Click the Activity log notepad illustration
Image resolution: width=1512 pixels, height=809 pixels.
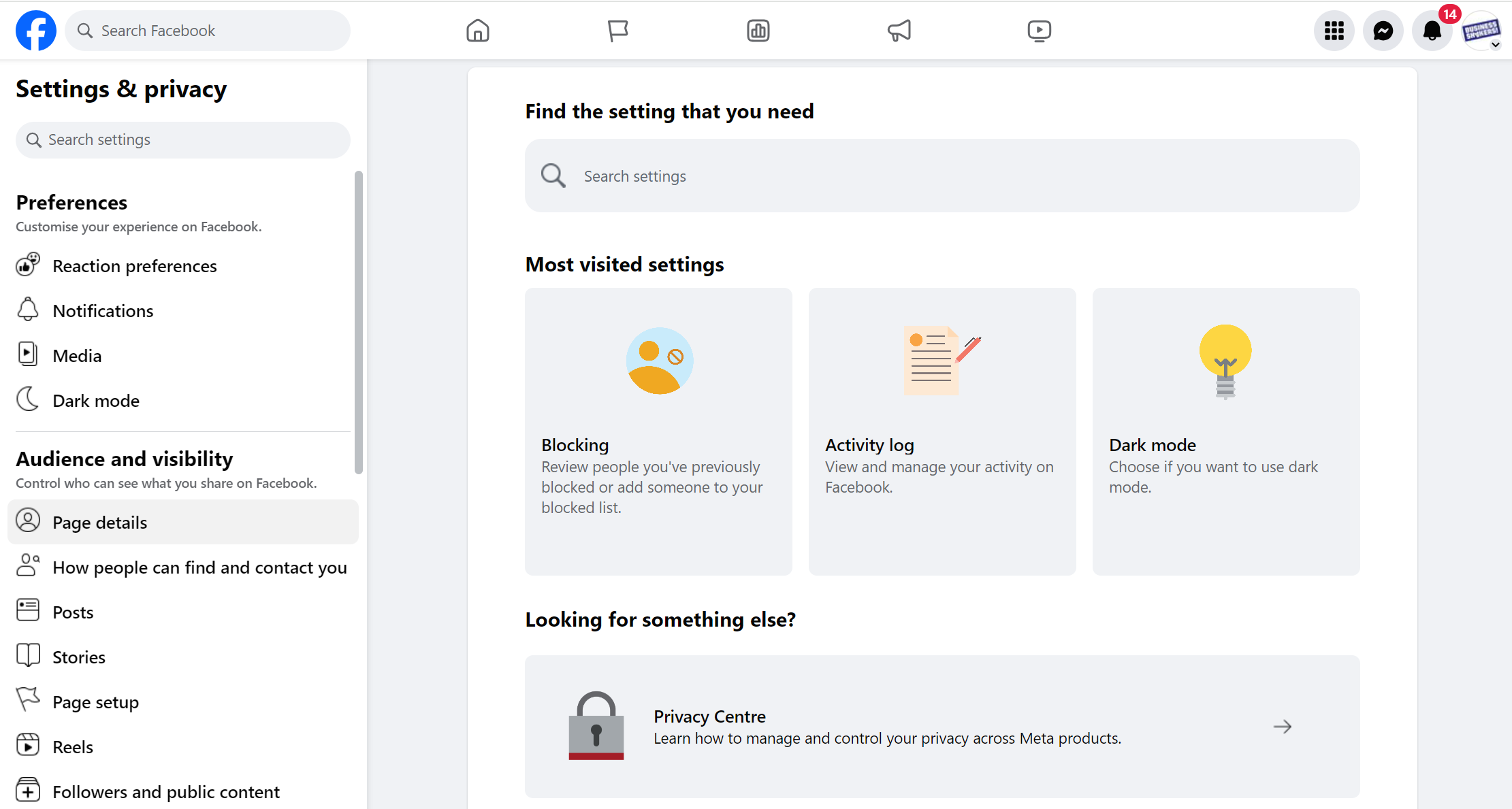[942, 361]
